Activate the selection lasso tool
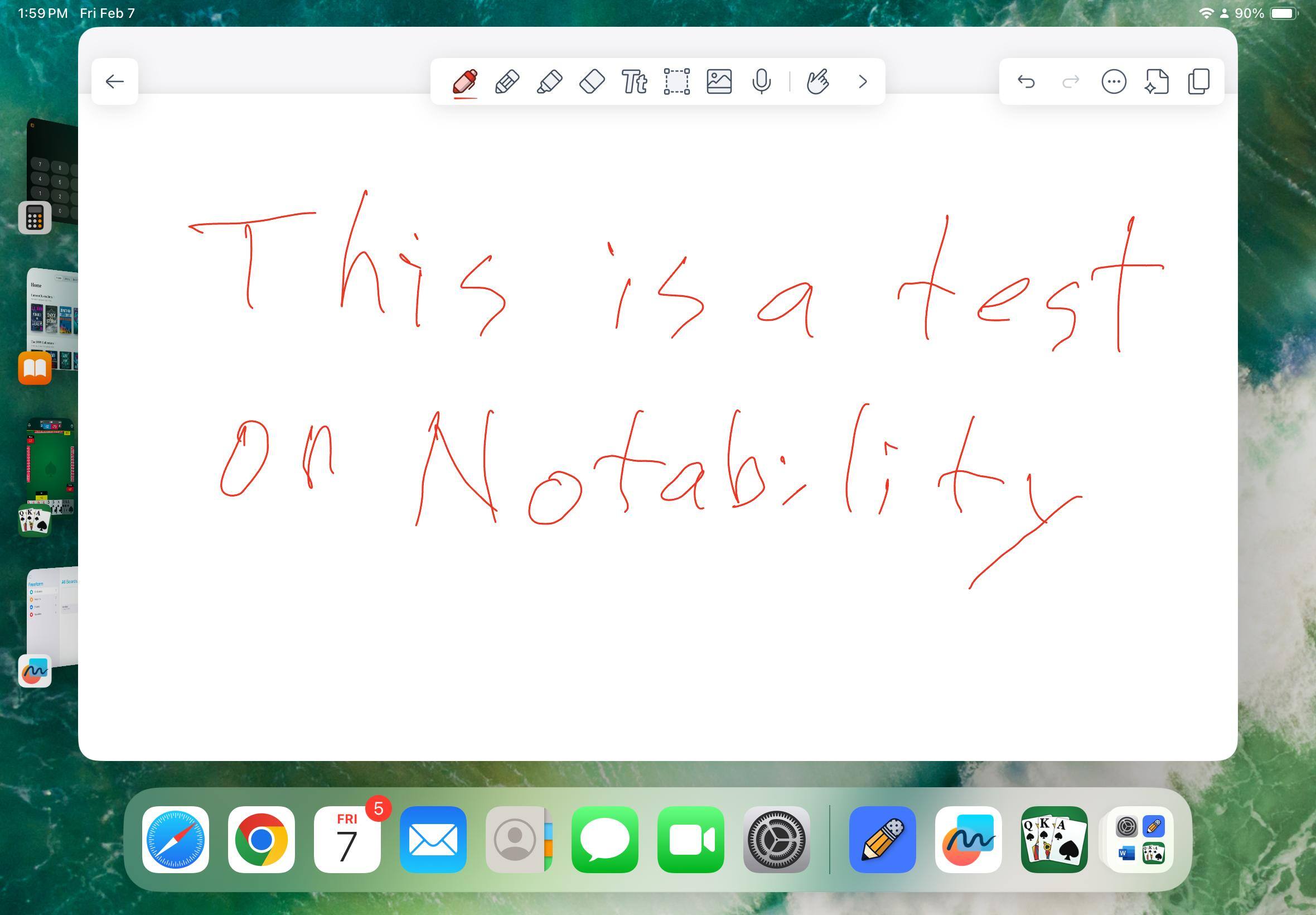The height and width of the screenshot is (915, 1316). point(676,81)
